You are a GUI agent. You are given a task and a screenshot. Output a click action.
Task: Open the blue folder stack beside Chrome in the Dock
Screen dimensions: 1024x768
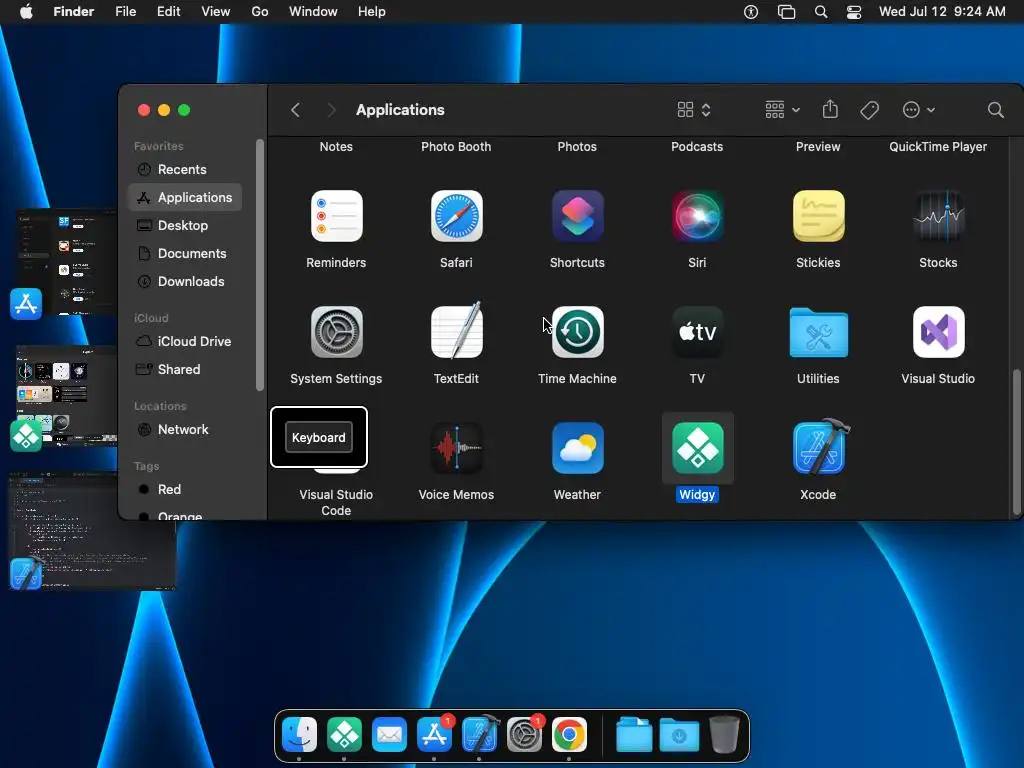634,735
